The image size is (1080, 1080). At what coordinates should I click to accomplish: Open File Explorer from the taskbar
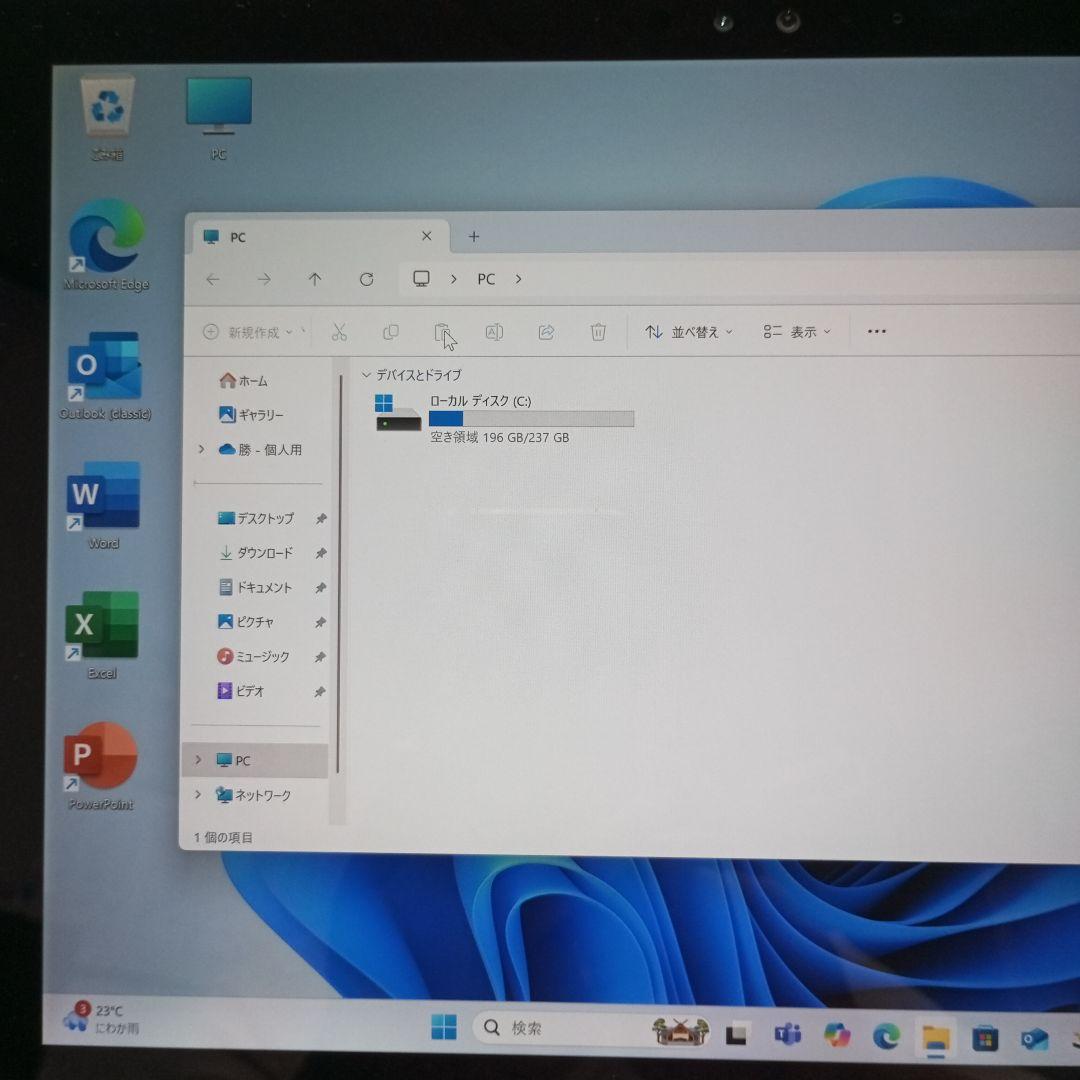(x=935, y=1037)
